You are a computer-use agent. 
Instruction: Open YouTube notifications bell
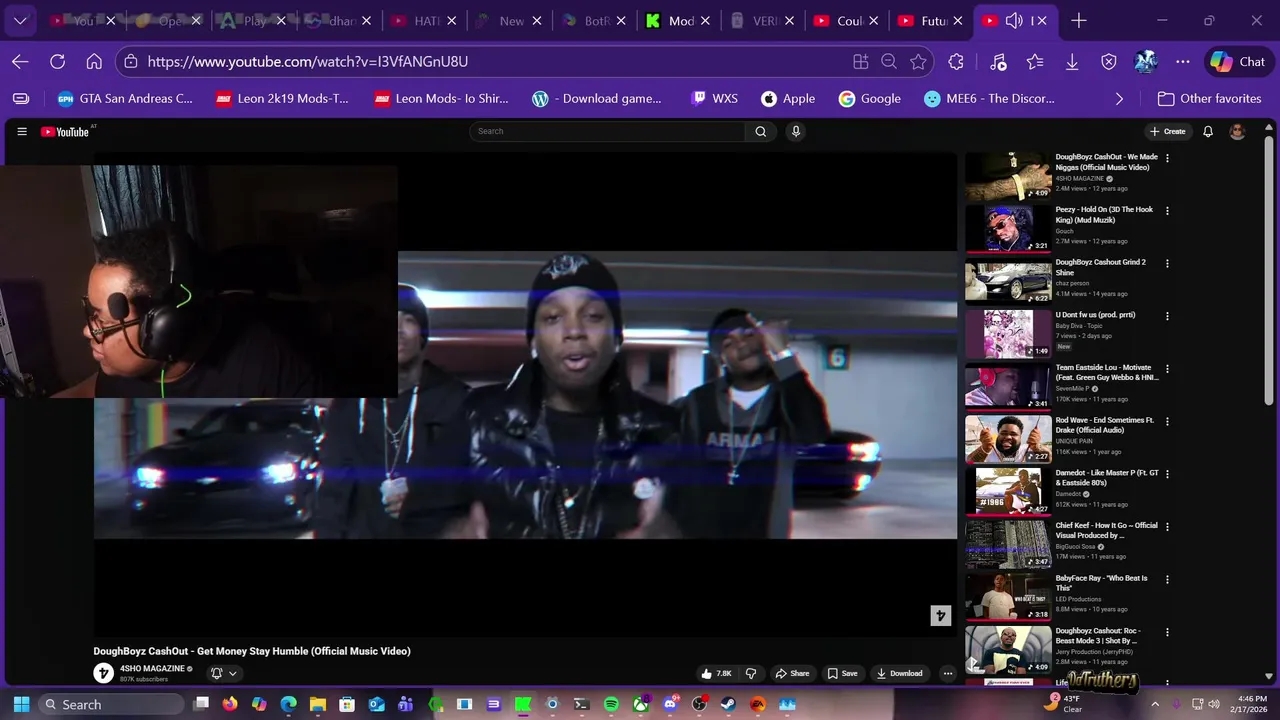(1208, 132)
